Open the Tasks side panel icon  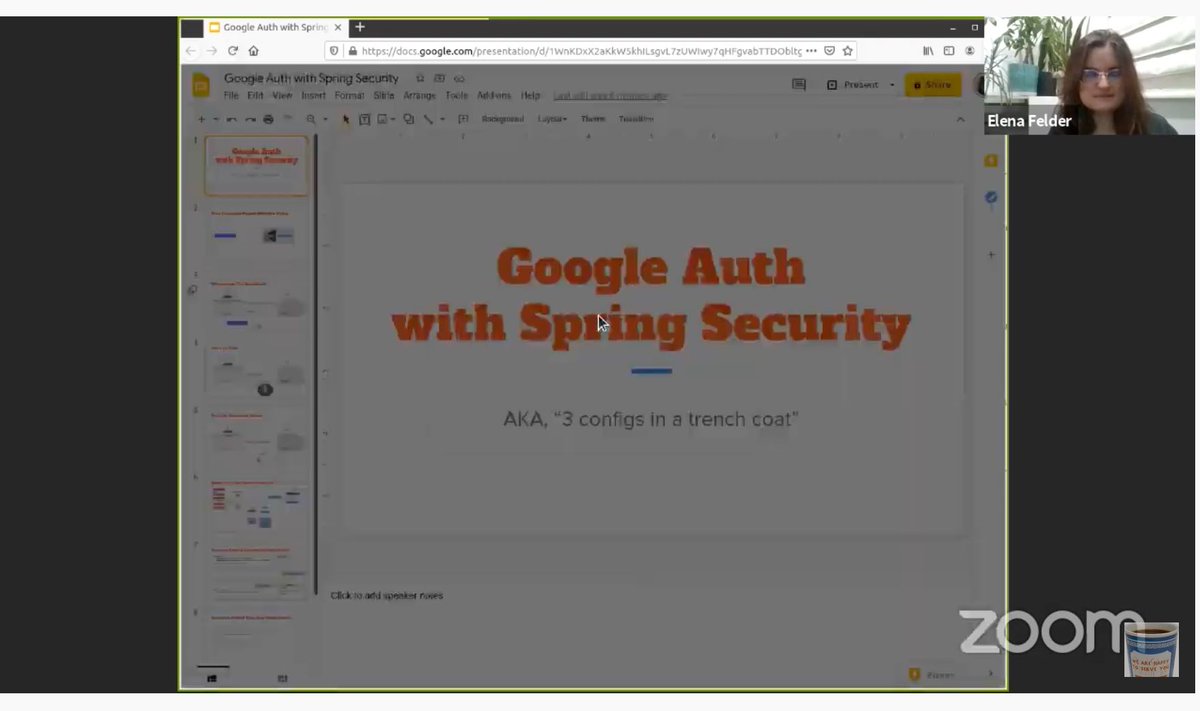991,198
